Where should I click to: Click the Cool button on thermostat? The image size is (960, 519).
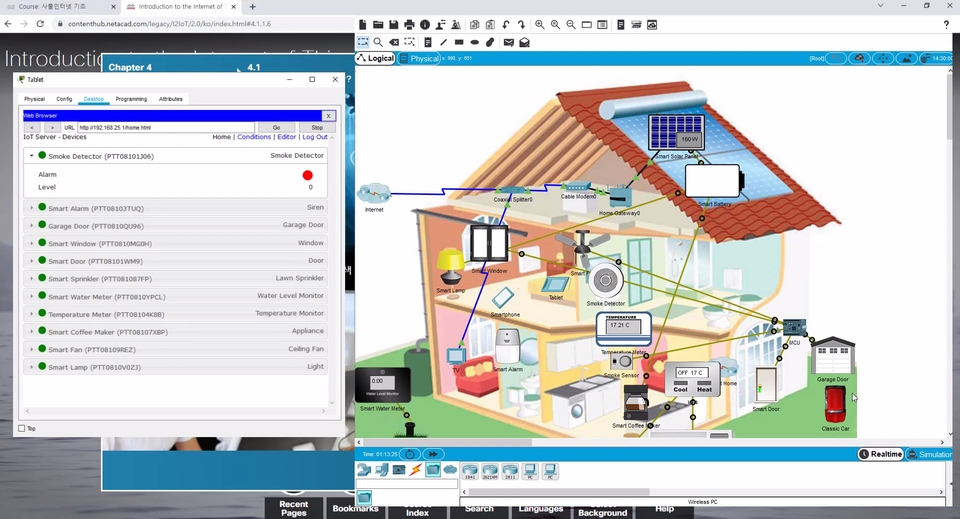(x=680, y=389)
